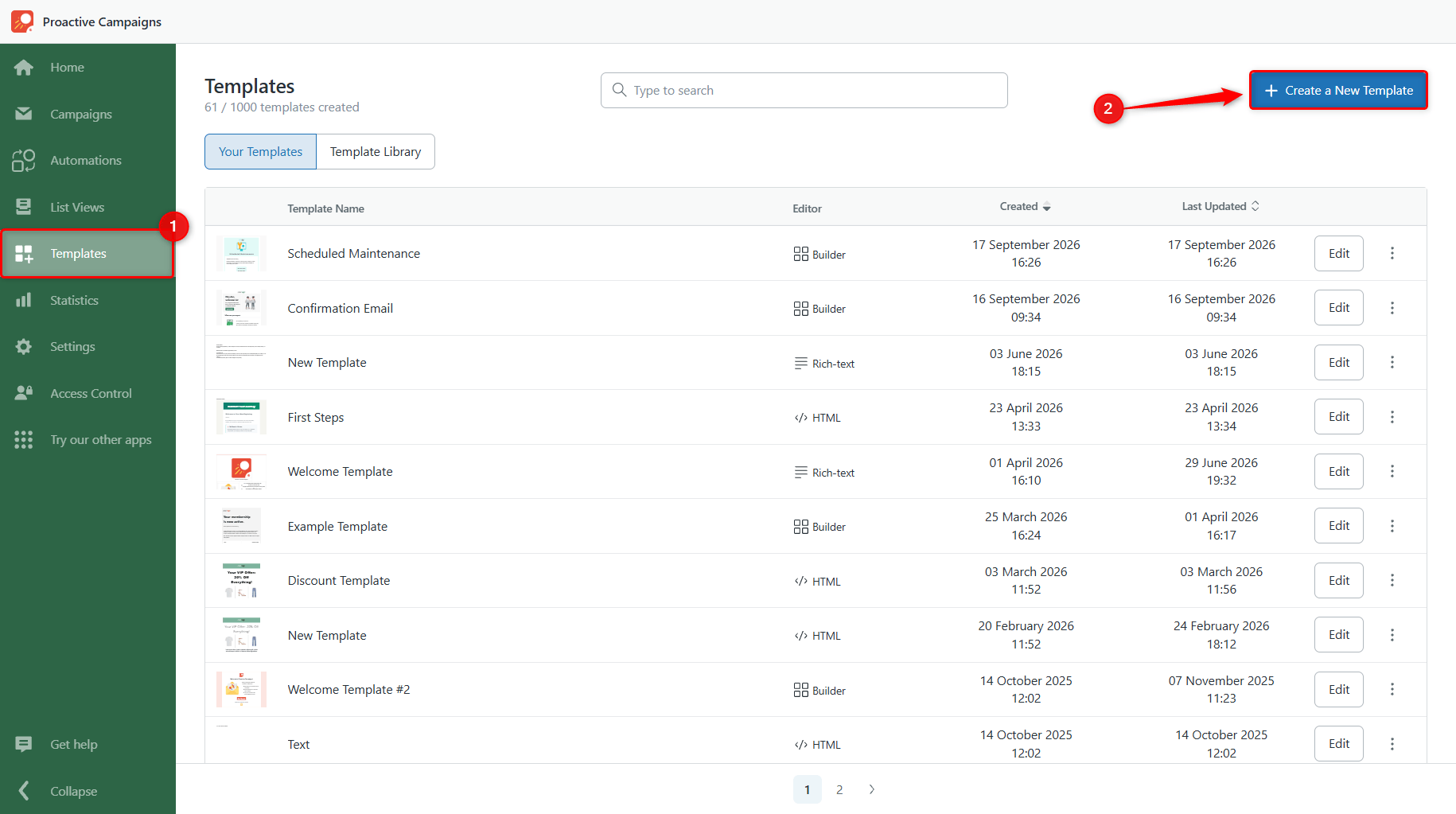Open the Welcome Template #2 thumbnail

241,689
